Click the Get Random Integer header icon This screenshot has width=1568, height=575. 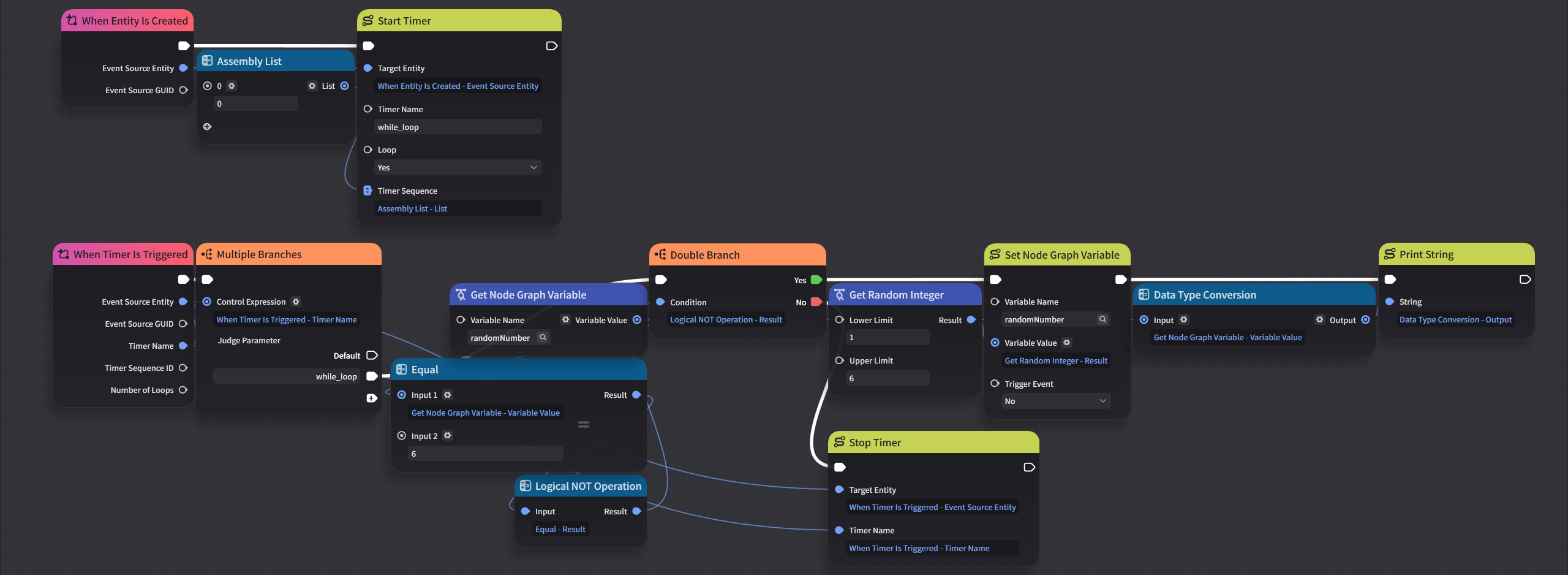tap(840, 295)
